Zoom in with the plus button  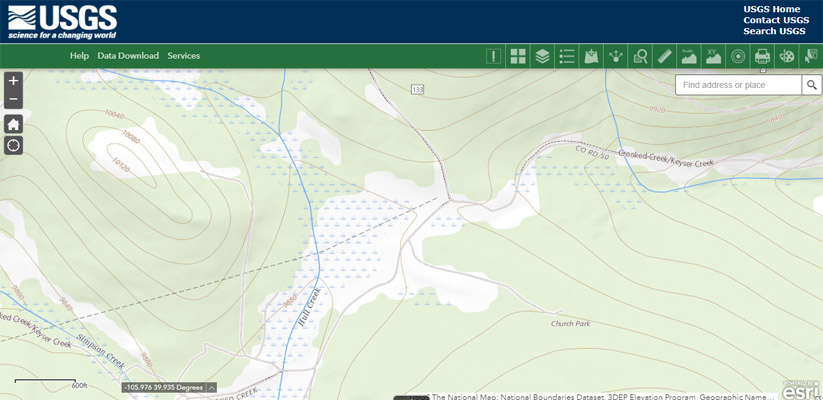tap(13, 81)
